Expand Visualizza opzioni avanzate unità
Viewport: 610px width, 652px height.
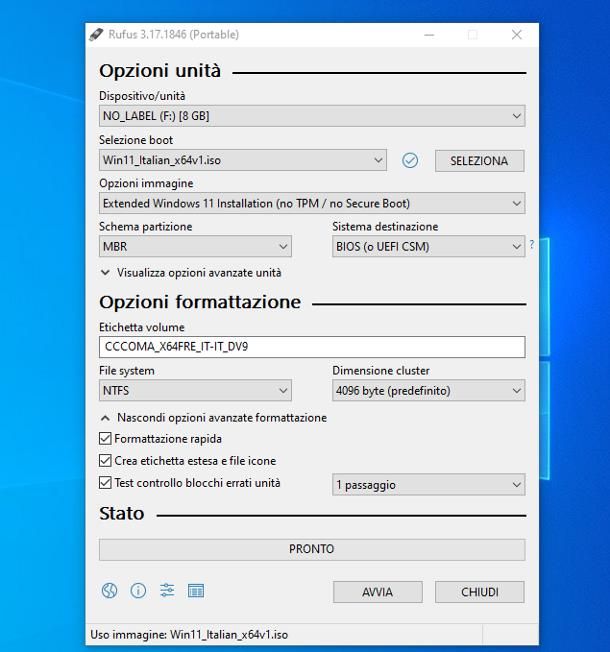coord(191,273)
